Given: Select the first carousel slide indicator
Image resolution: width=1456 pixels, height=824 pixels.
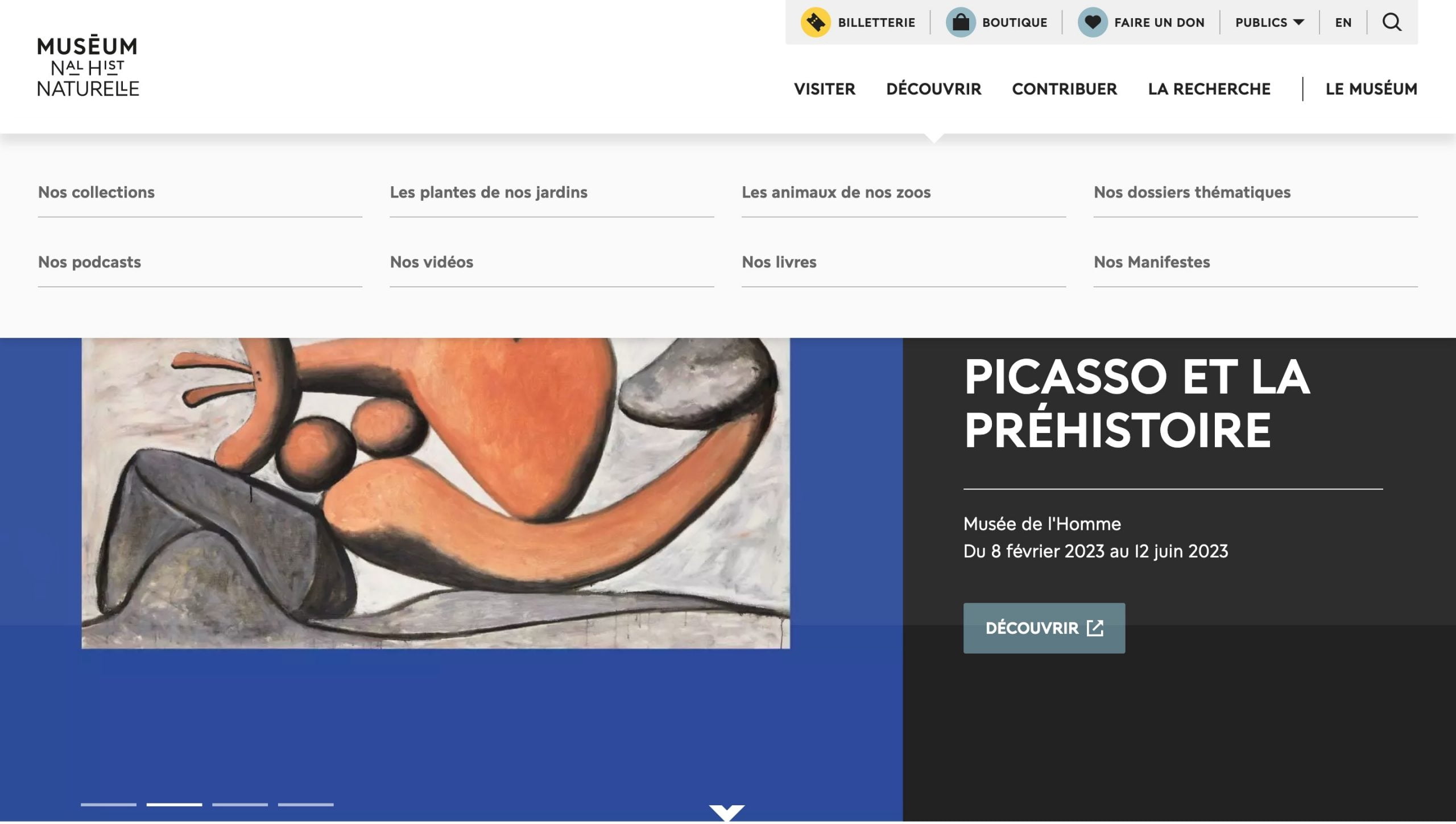Looking at the screenshot, I should [x=109, y=805].
